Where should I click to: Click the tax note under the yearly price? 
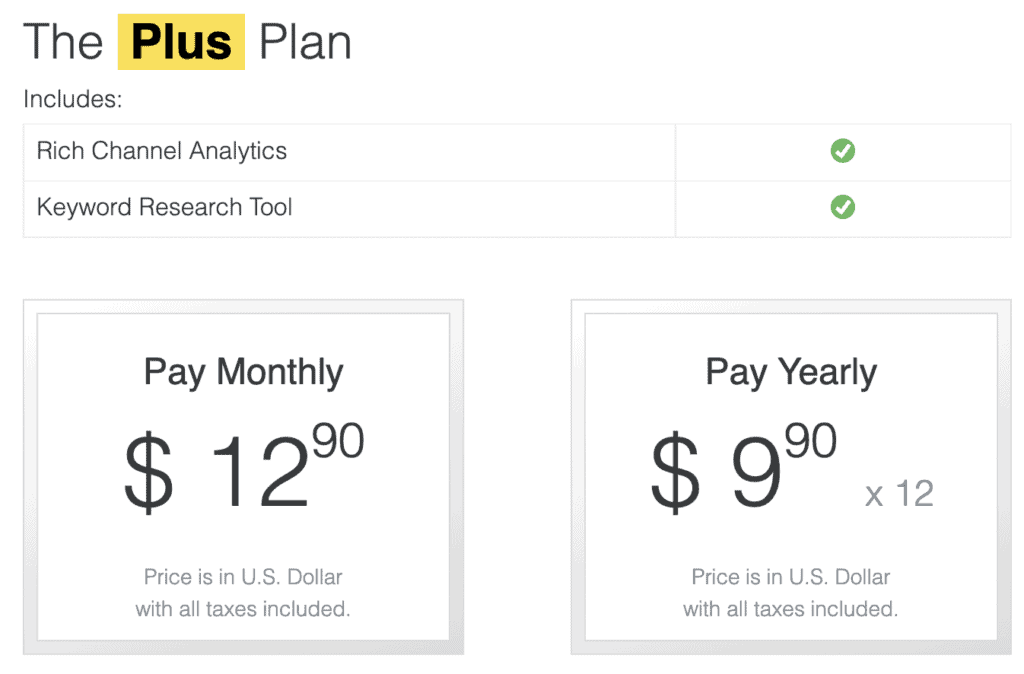click(x=791, y=593)
